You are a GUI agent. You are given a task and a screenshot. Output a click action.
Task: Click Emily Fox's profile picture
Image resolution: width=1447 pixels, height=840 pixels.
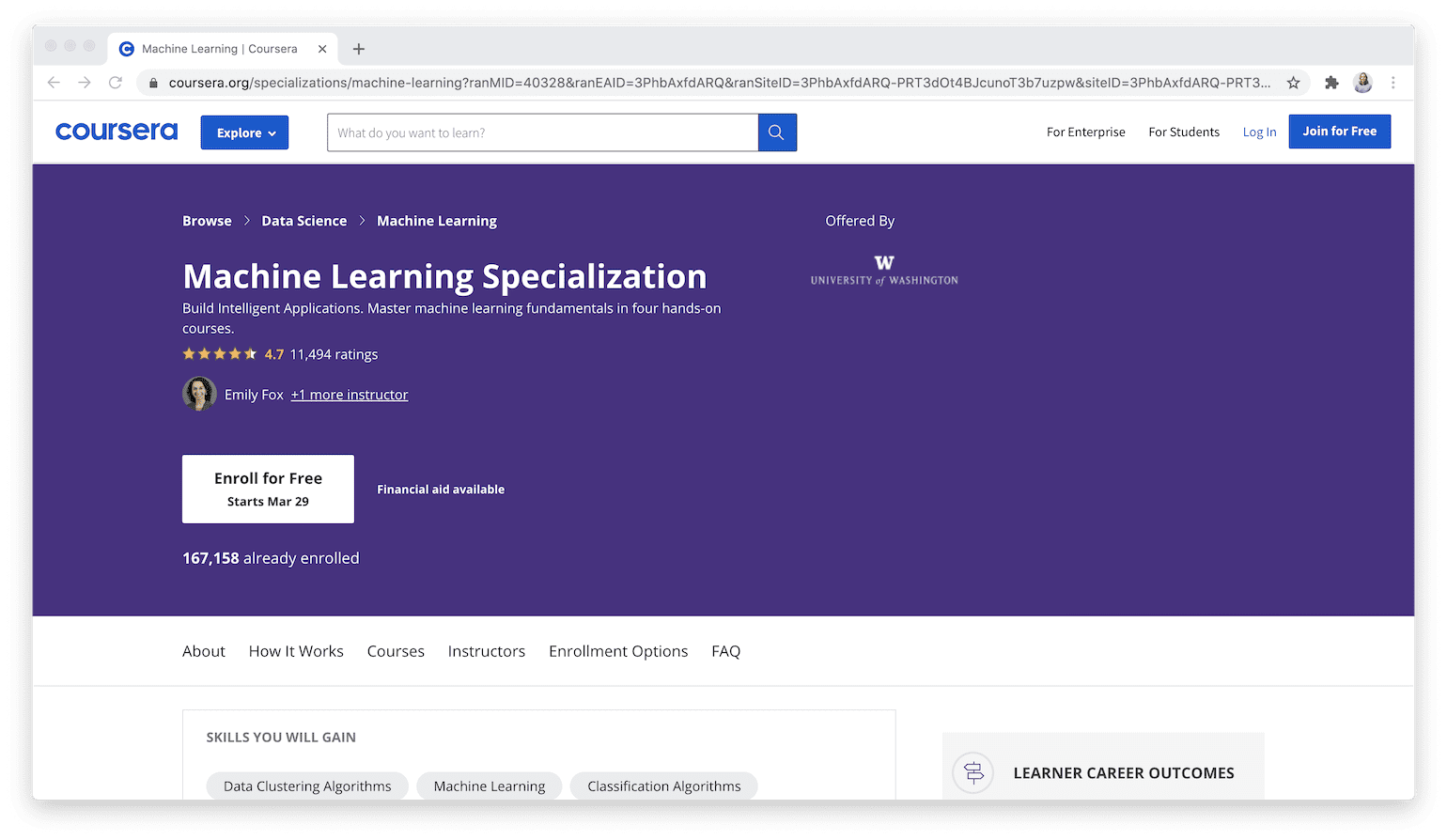click(199, 394)
